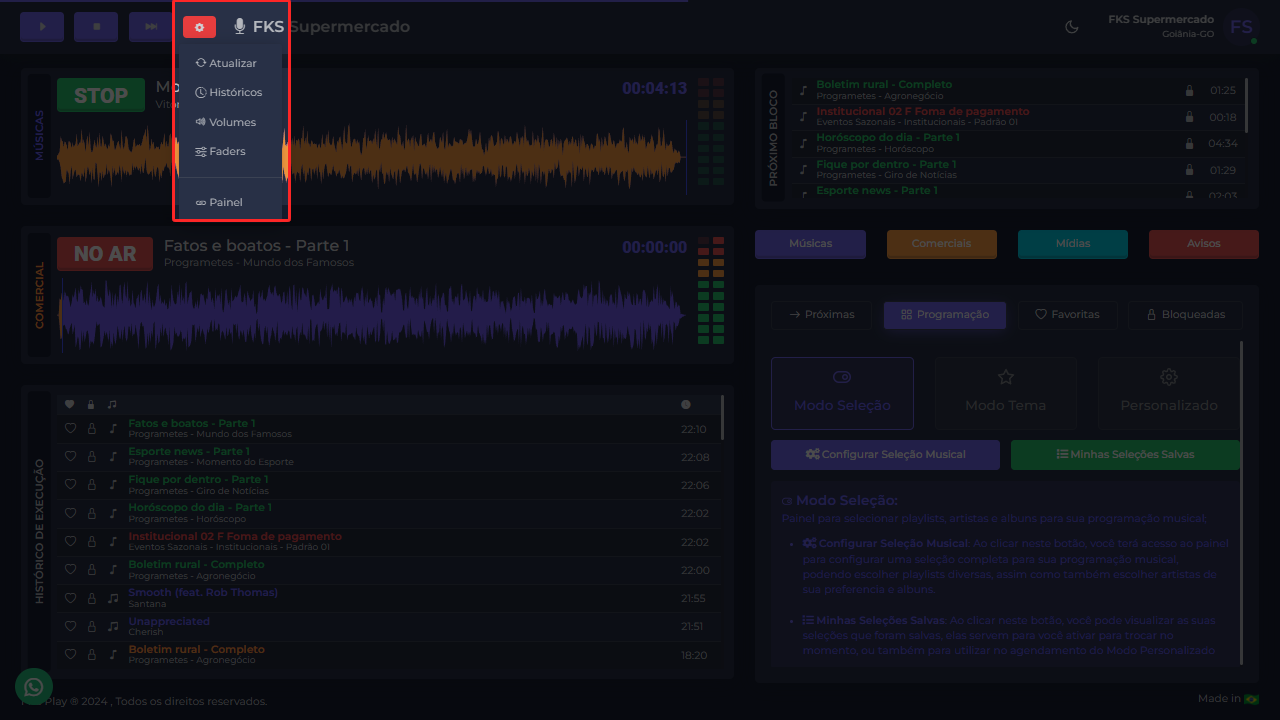
Task: Click lock icon for 'Boletim rural - Completo' in Próximo Bloco
Action: tap(1189, 90)
